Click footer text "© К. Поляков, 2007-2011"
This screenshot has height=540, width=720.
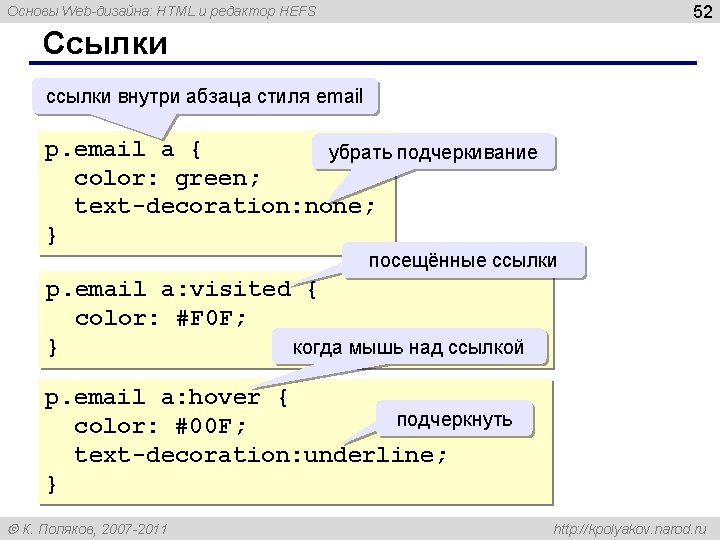point(88,529)
